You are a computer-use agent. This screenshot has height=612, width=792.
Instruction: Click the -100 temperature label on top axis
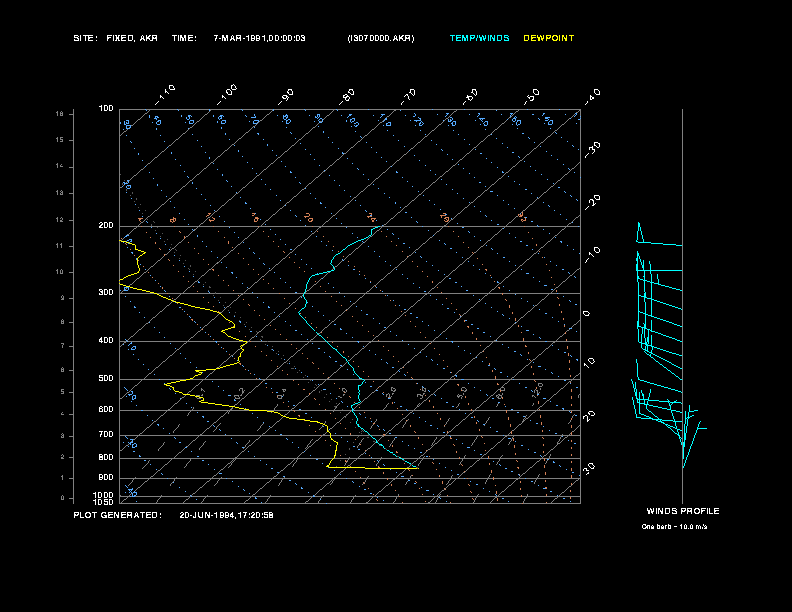227,95
